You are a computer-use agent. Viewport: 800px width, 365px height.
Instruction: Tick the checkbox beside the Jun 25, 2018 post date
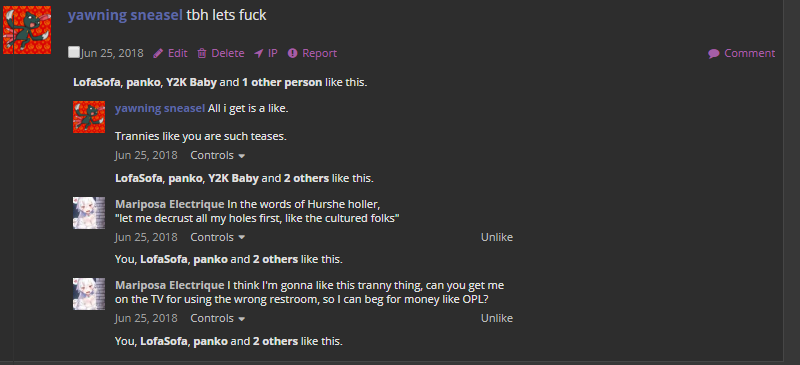(74, 52)
